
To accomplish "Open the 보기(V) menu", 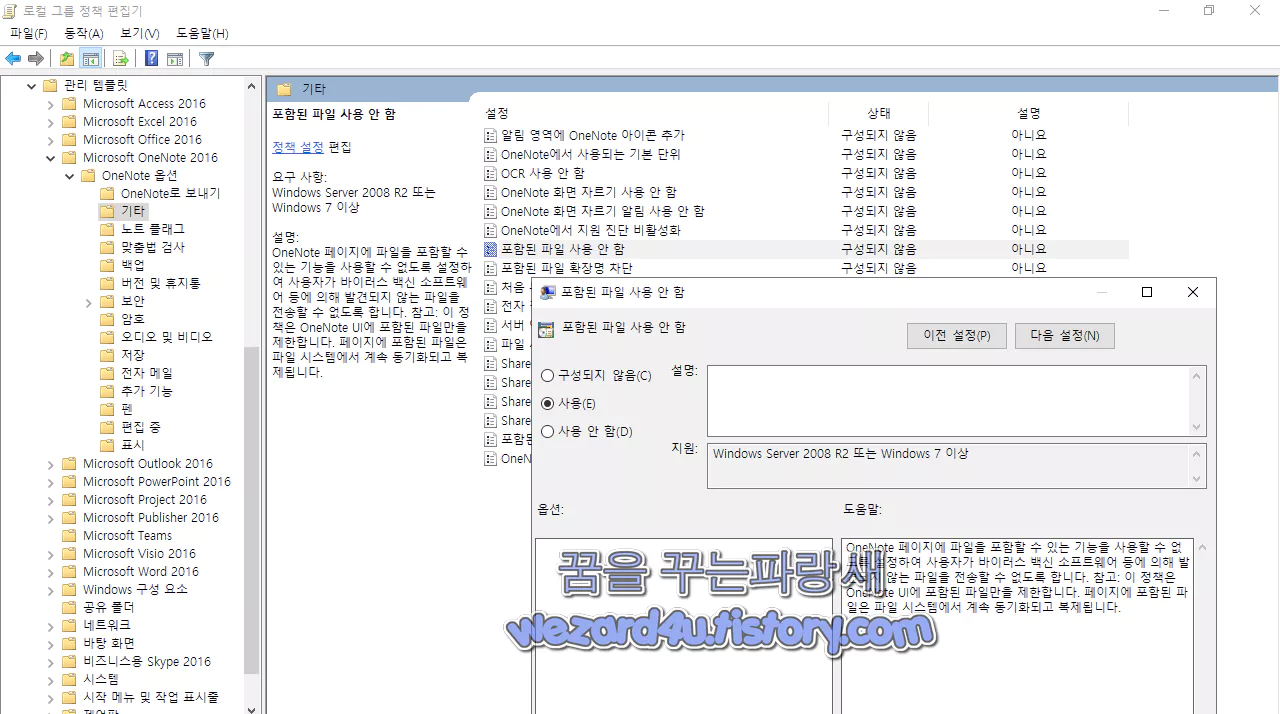I will (140, 34).
